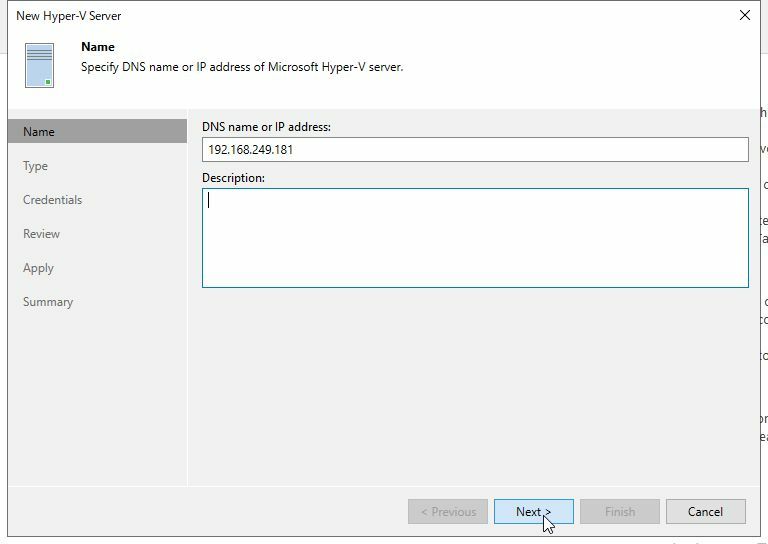Switch to the Summary wizard step
The width and height of the screenshot is (768, 544).
(x=48, y=302)
